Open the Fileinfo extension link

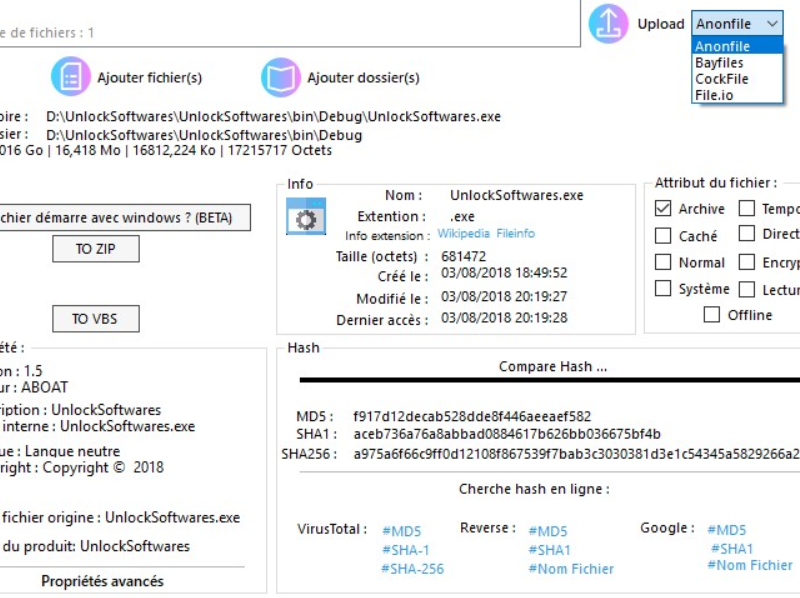515,234
